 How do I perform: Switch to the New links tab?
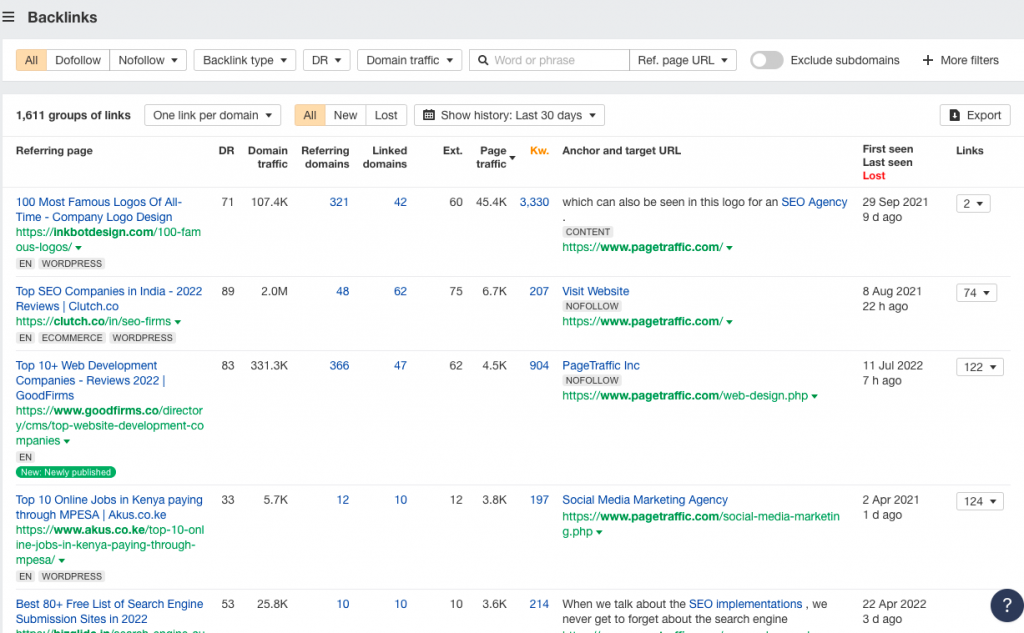[345, 115]
